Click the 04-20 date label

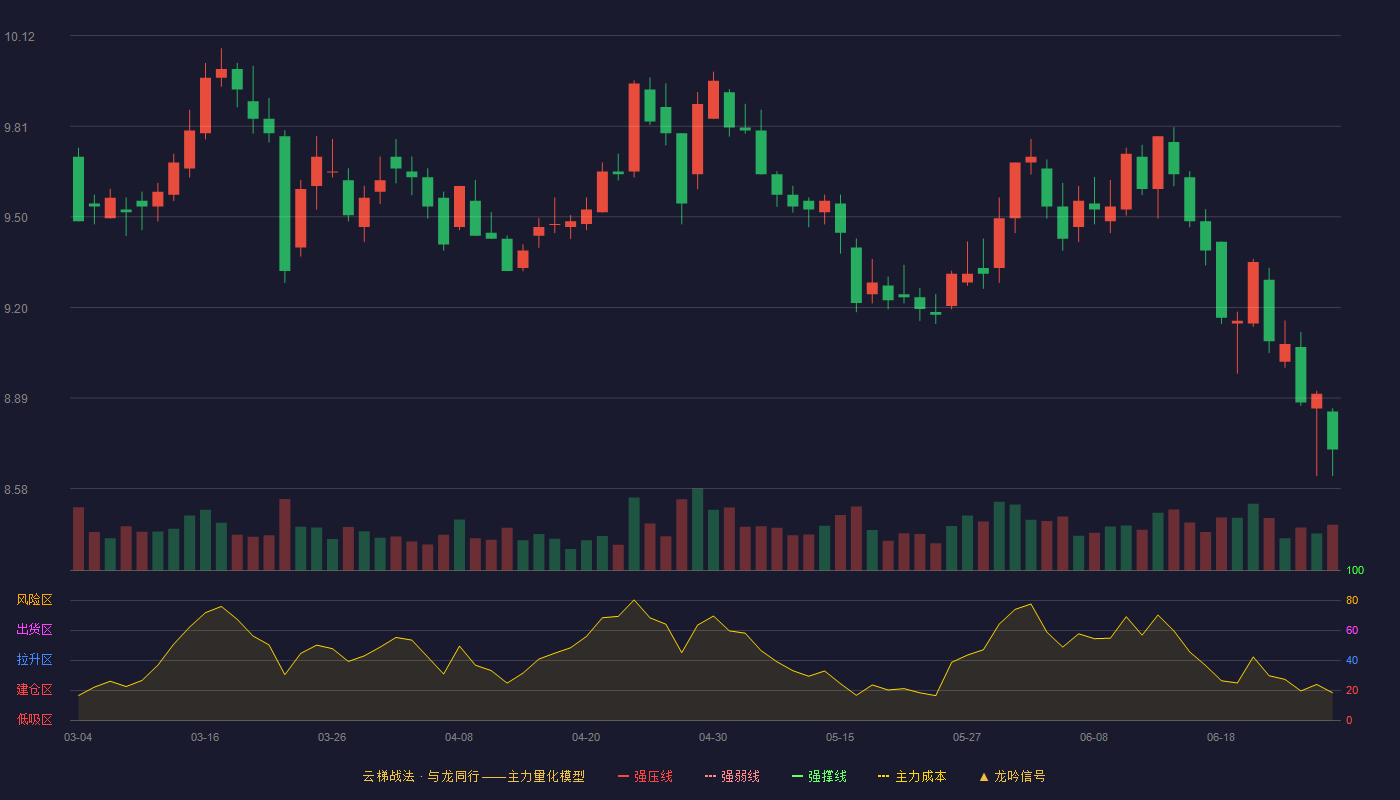(x=586, y=737)
